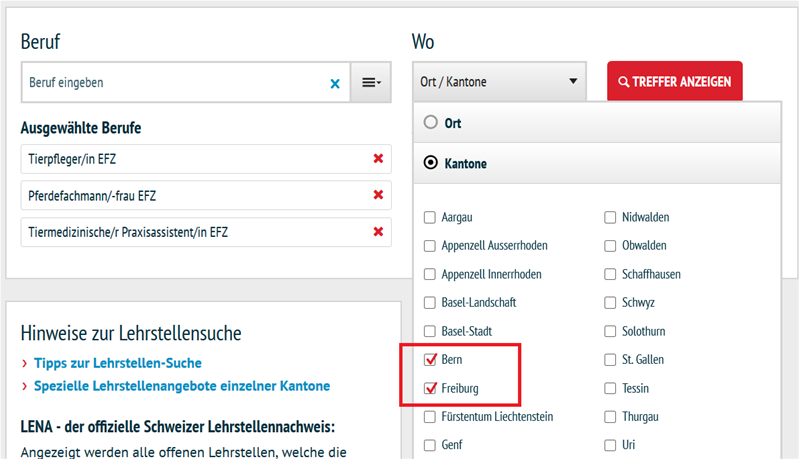Tick the St. Gallen checkbox
Viewport: 799px width, 459px height.
coord(610,359)
